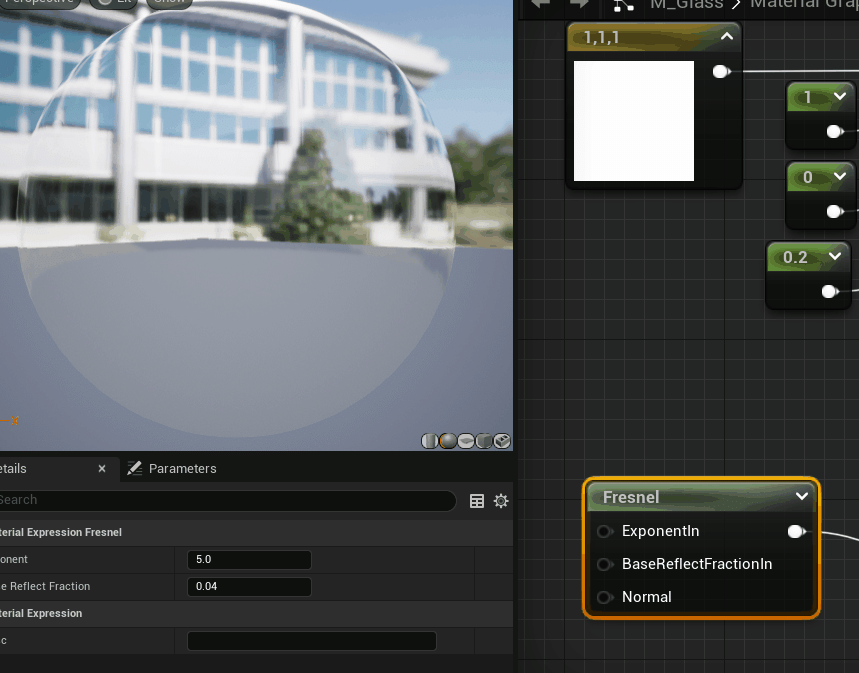Screen dimensions: 859x673
Task: Set preview mesh to plane
Action: [466, 441]
